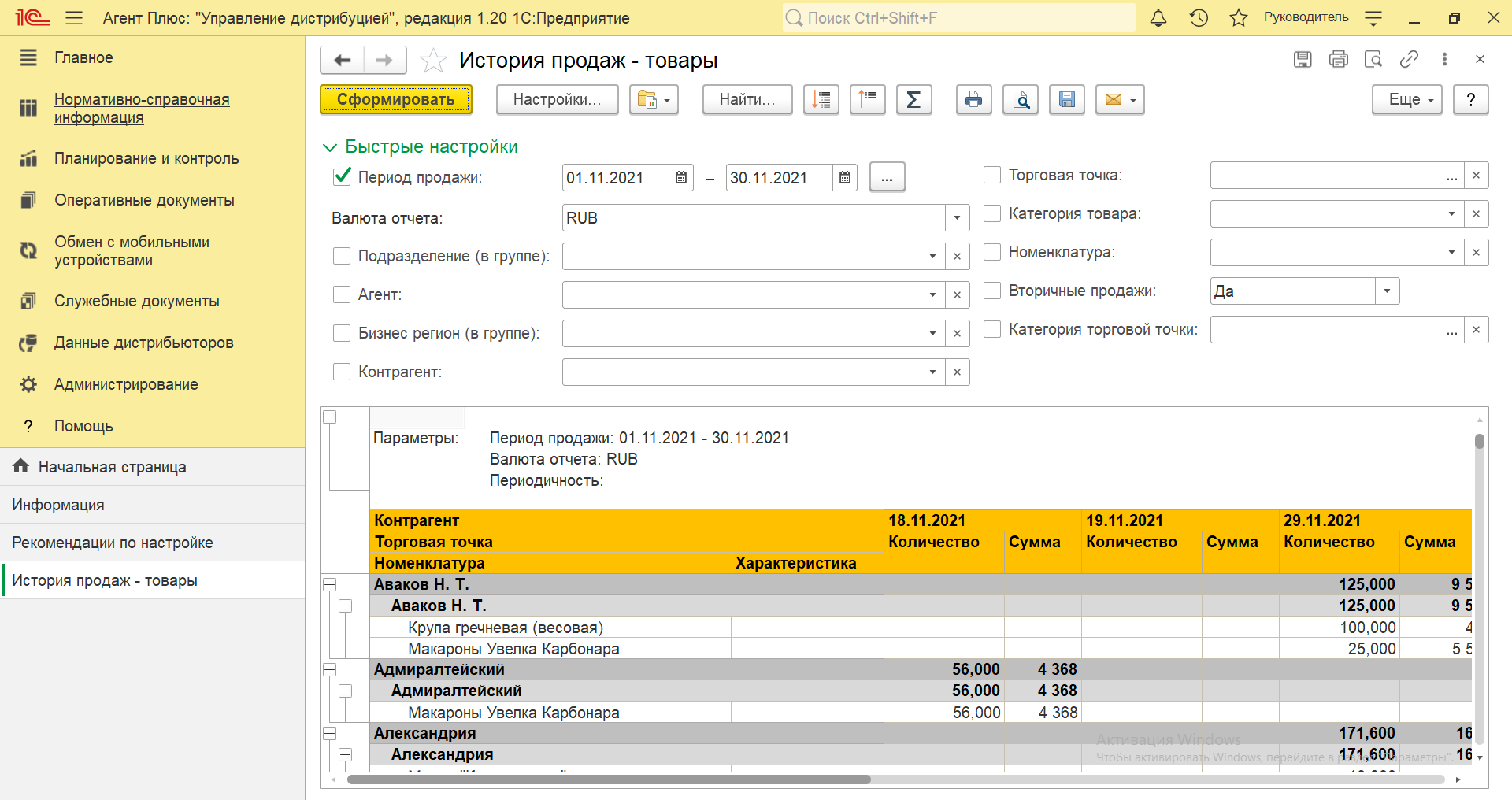Open Валюта отчета RUB dropdown
Viewport: 1512px width, 800px height.
957,218
